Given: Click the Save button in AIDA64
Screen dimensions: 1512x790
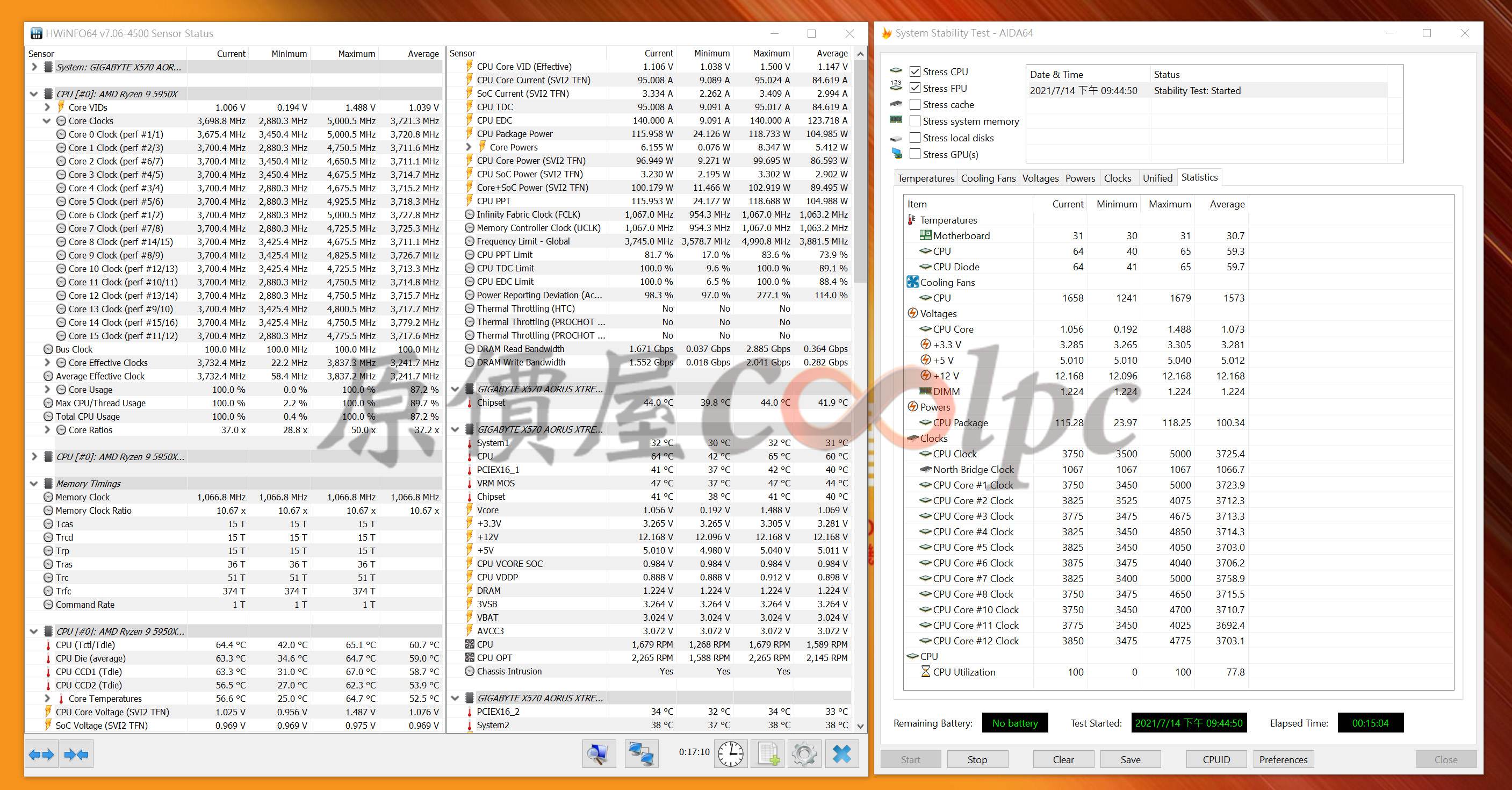Looking at the screenshot, I should pyautogui.click(x=1131, y=759).
